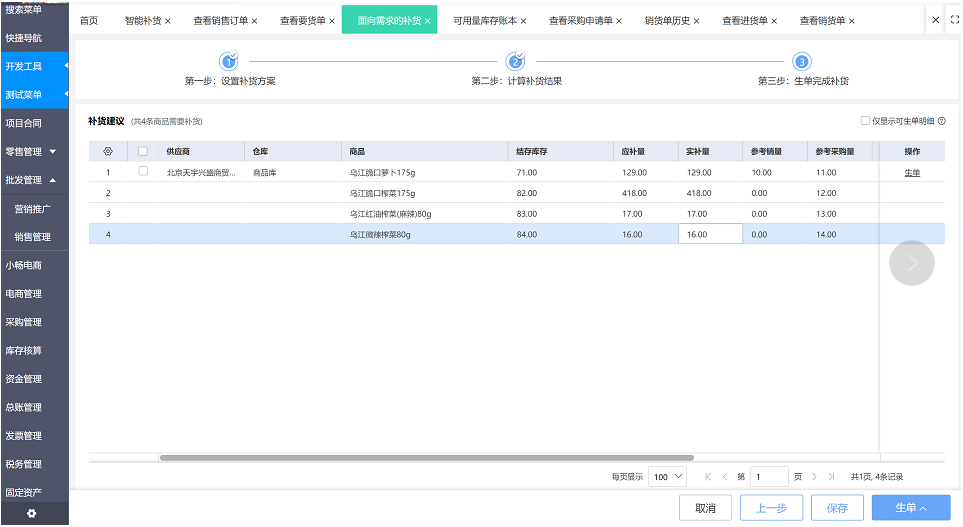Viewport: 963px width, 527px height.
Task: Open the settings gear at sidebar bottom
Action: 32,513
